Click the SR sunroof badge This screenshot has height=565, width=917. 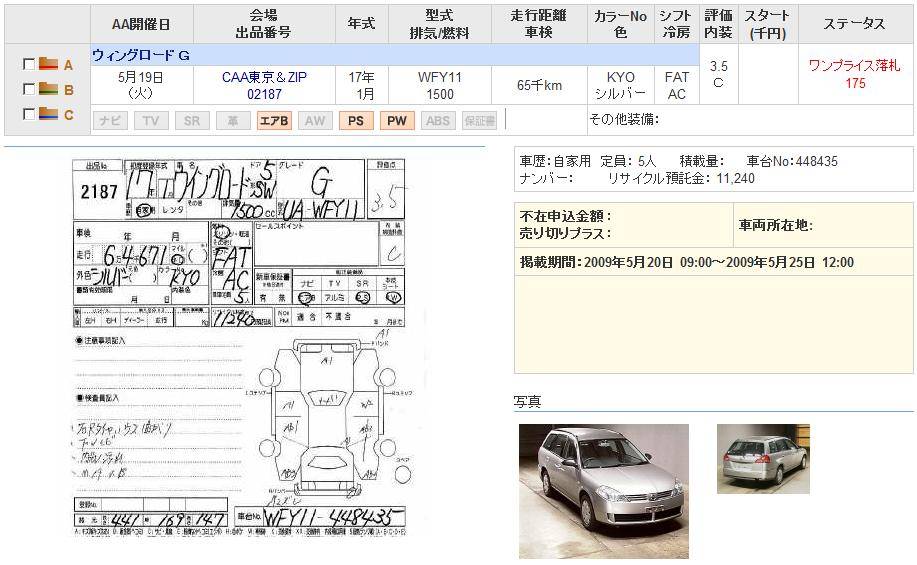[192, 120]
